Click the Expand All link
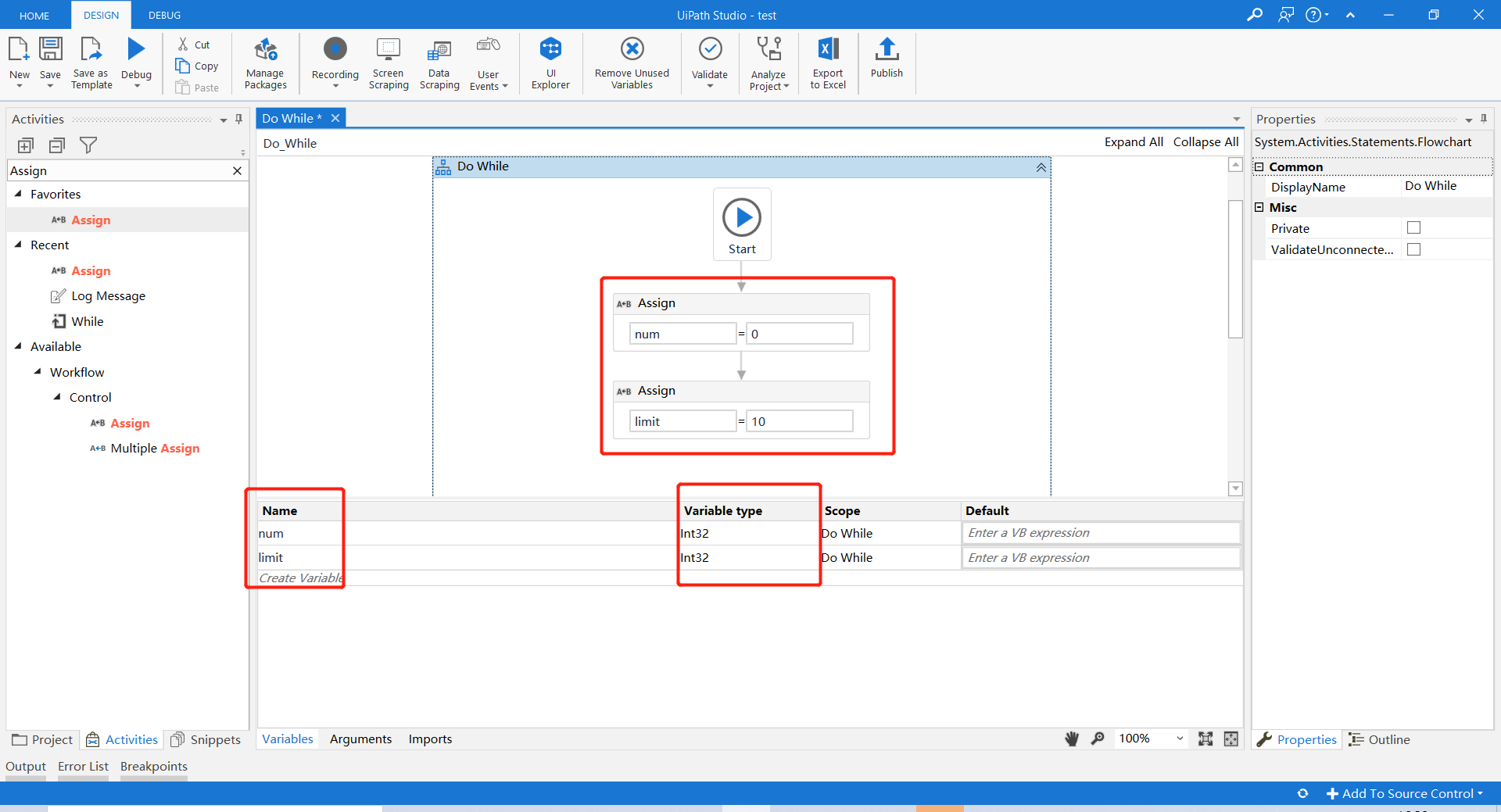The image size is (1501, 812). pos(1134,141)
